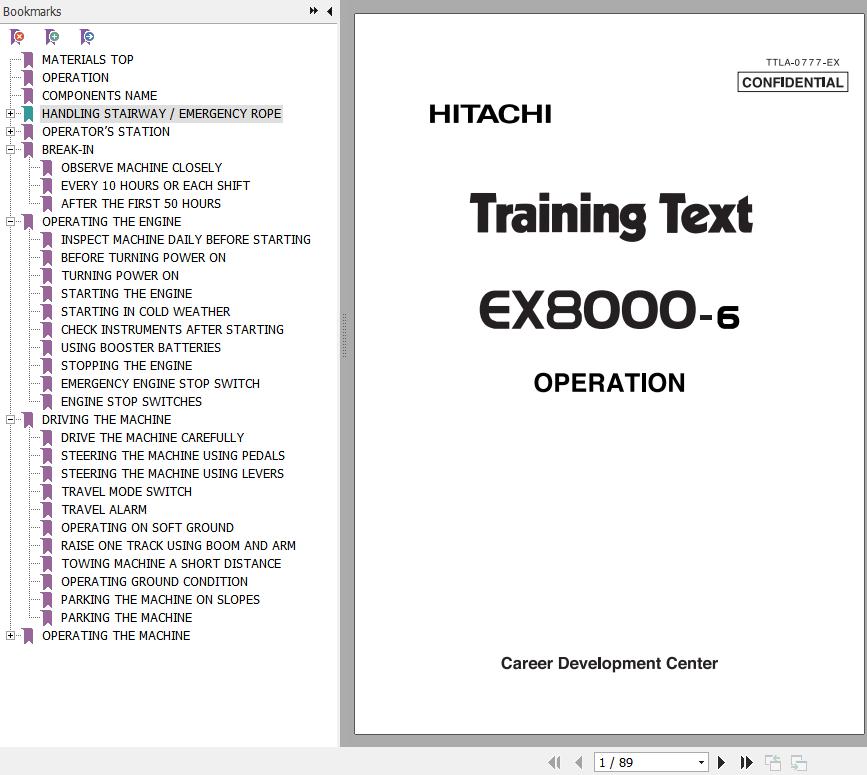The height and width of the screenshot is (775, 867).
Task: Open TOWING MACHINE A SHORT DISTANCE bookmark
Action: (x=171, y=564)
